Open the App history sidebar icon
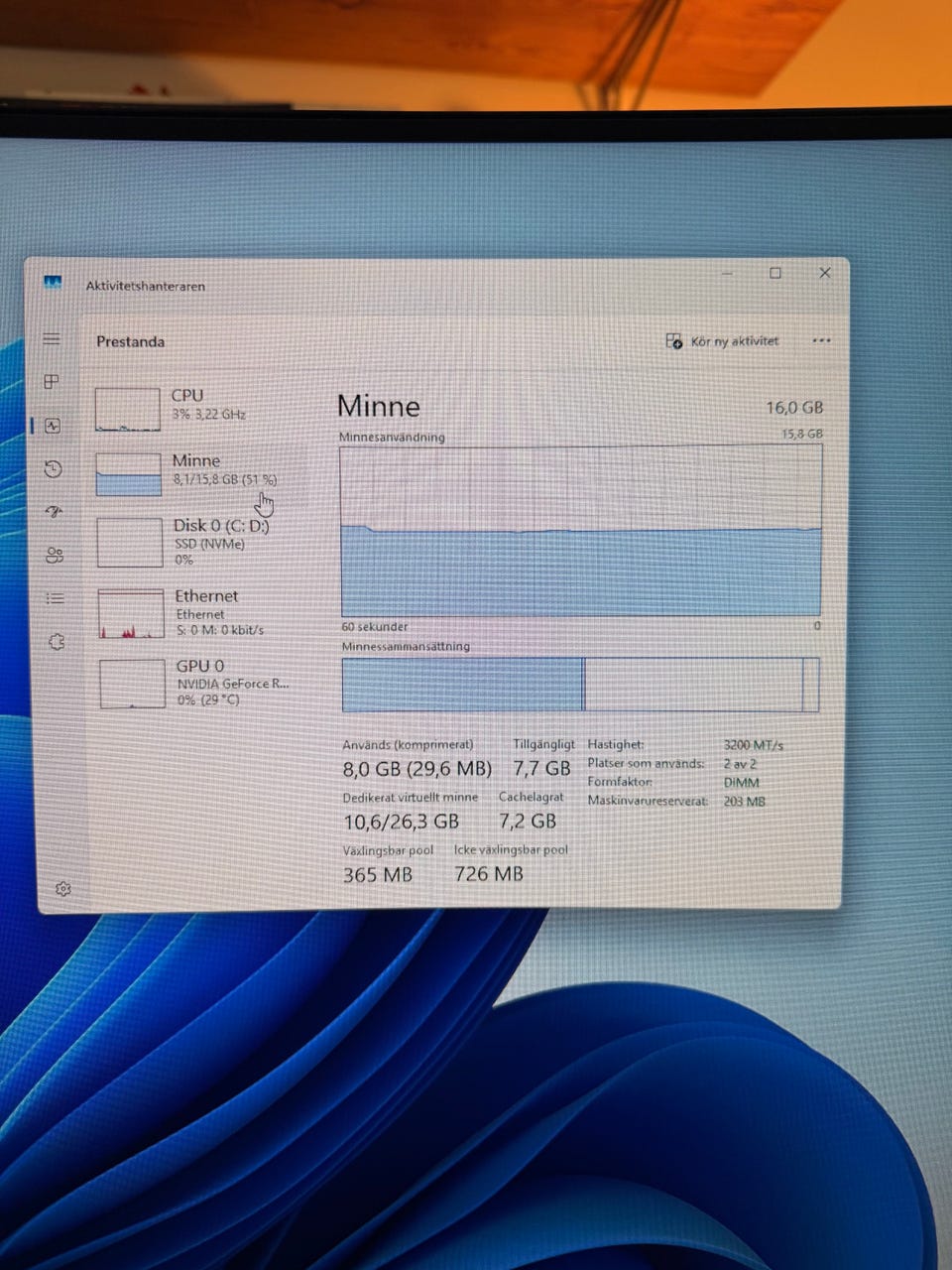Screen dimensions: 952x1270 tap(54, 469)
